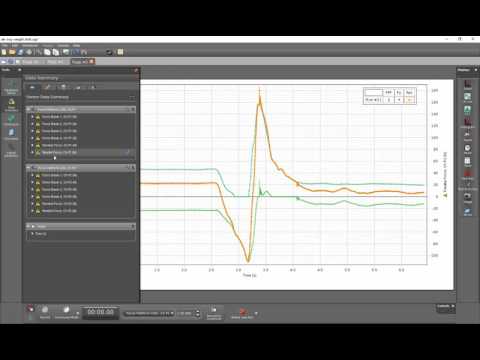Open the Workbook menu
The width and height of the screenshot is (480, 360).
coord(30,45)
